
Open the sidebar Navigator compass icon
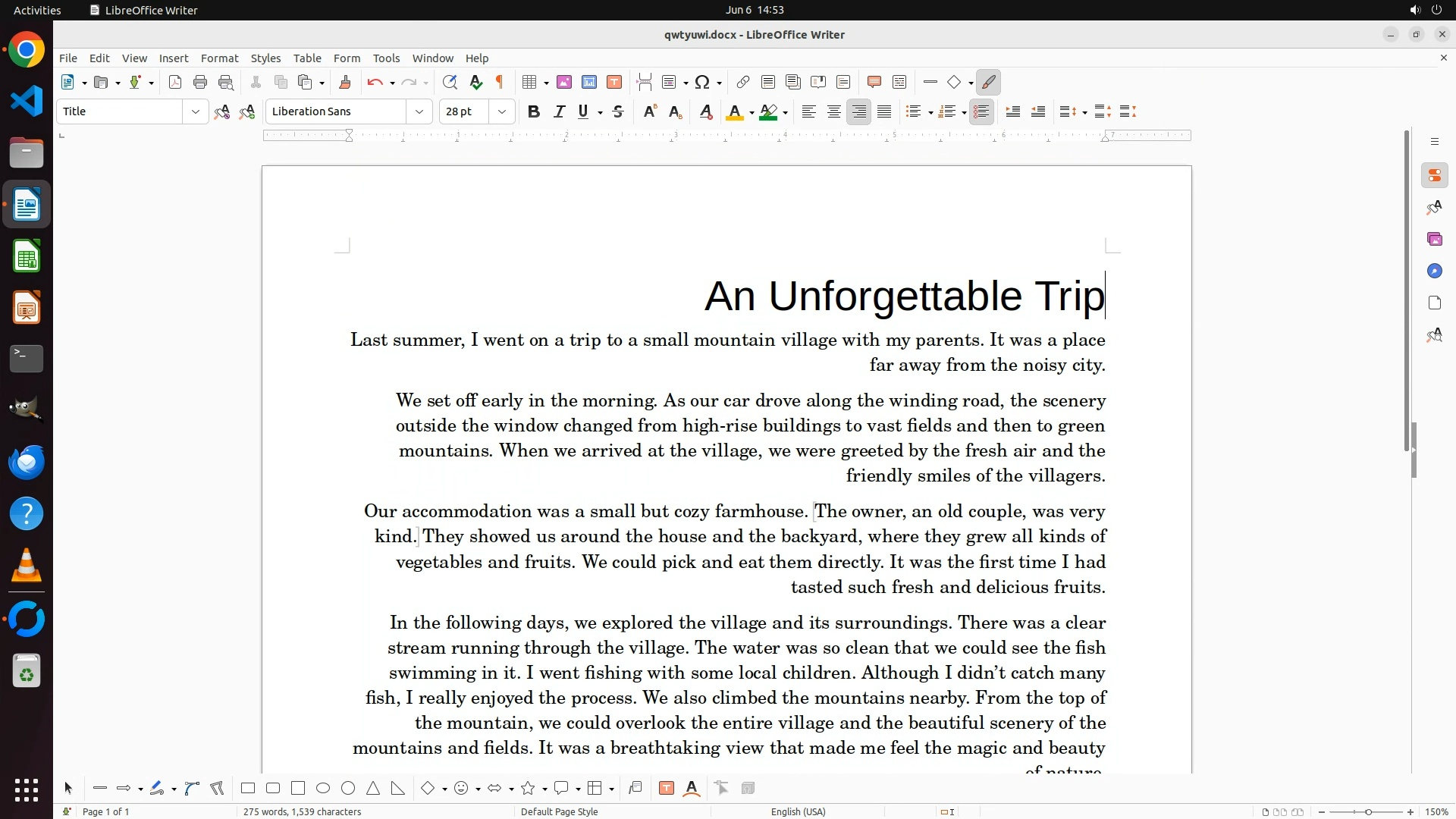pyautogui.click(x=1434, y=271)
